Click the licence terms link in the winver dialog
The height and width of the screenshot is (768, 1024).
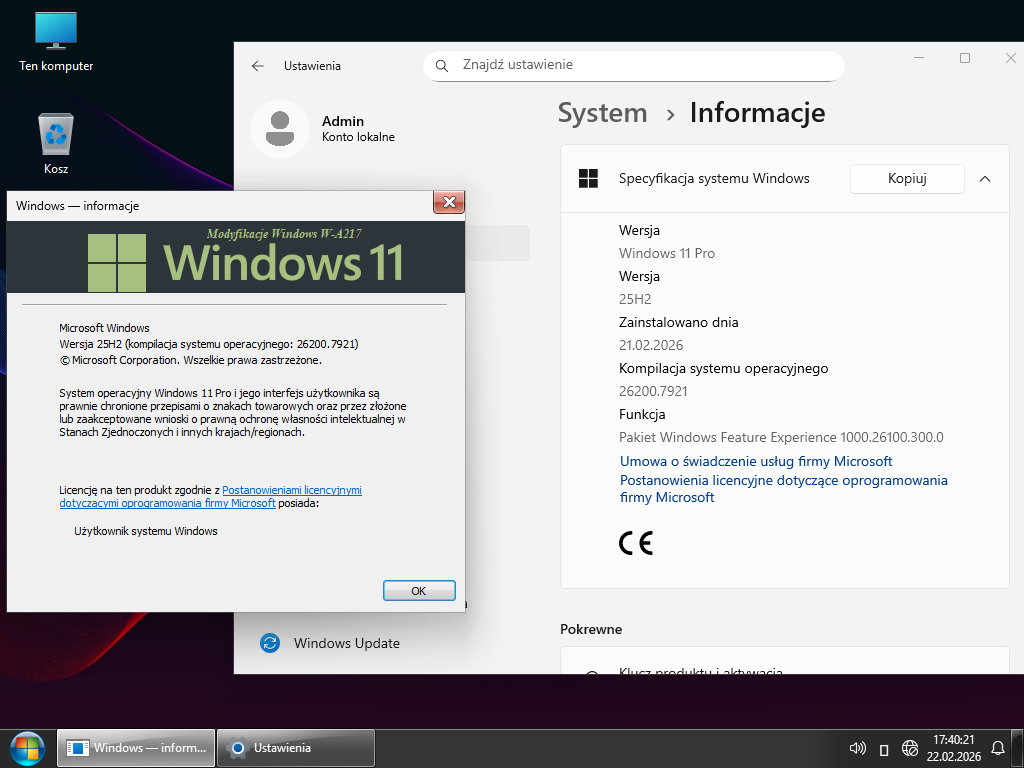click(x=291, y=490)
